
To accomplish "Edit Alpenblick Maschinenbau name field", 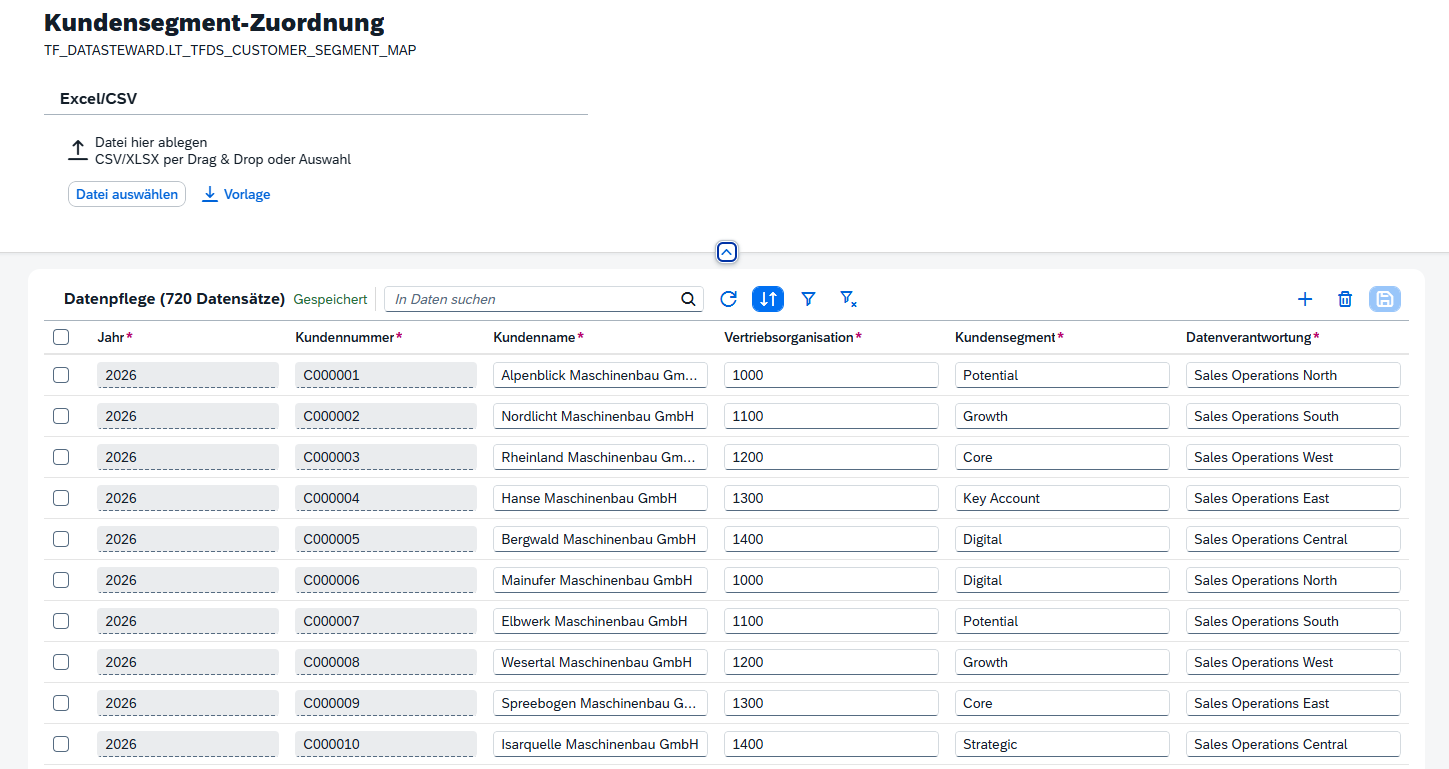I will coord(600,375).
